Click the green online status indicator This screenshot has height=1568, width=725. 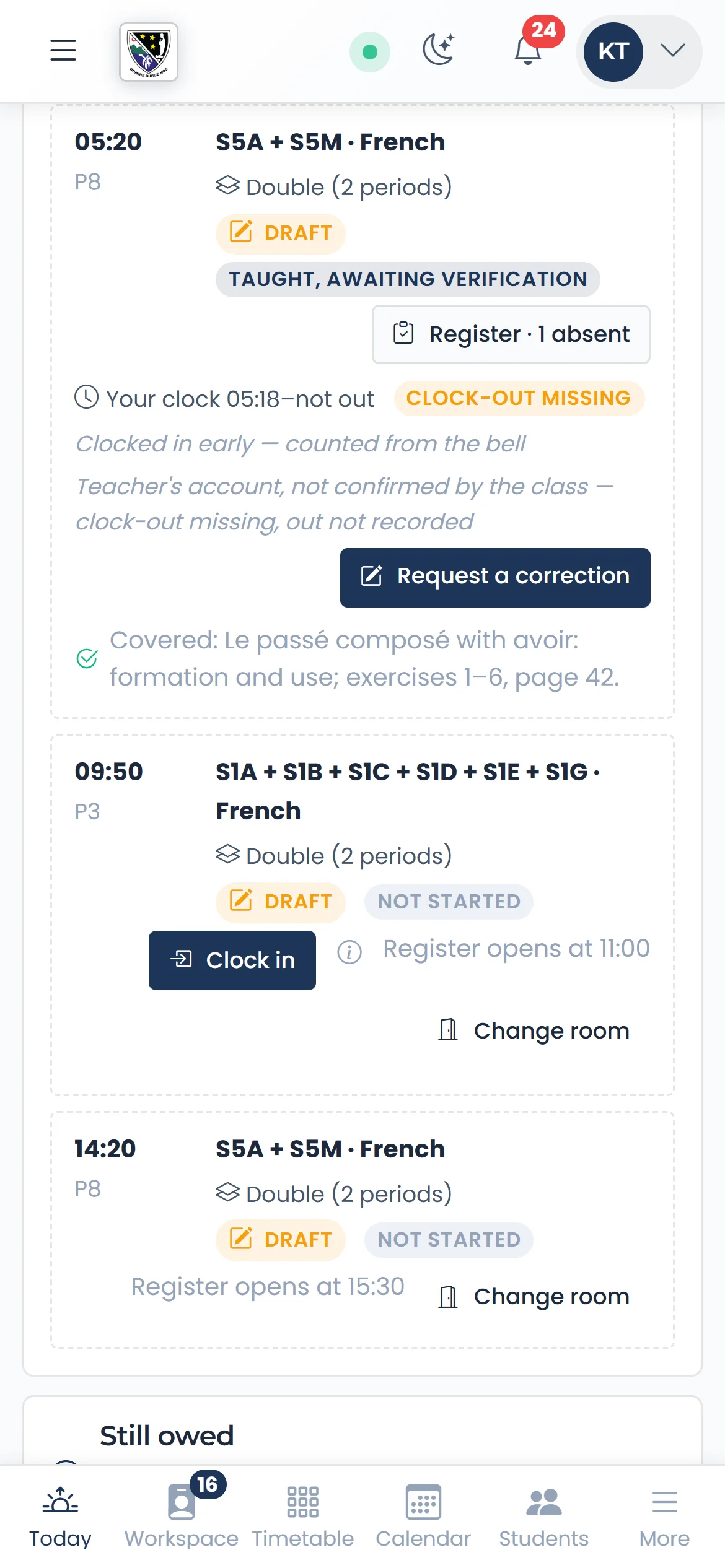pos(370,52)
